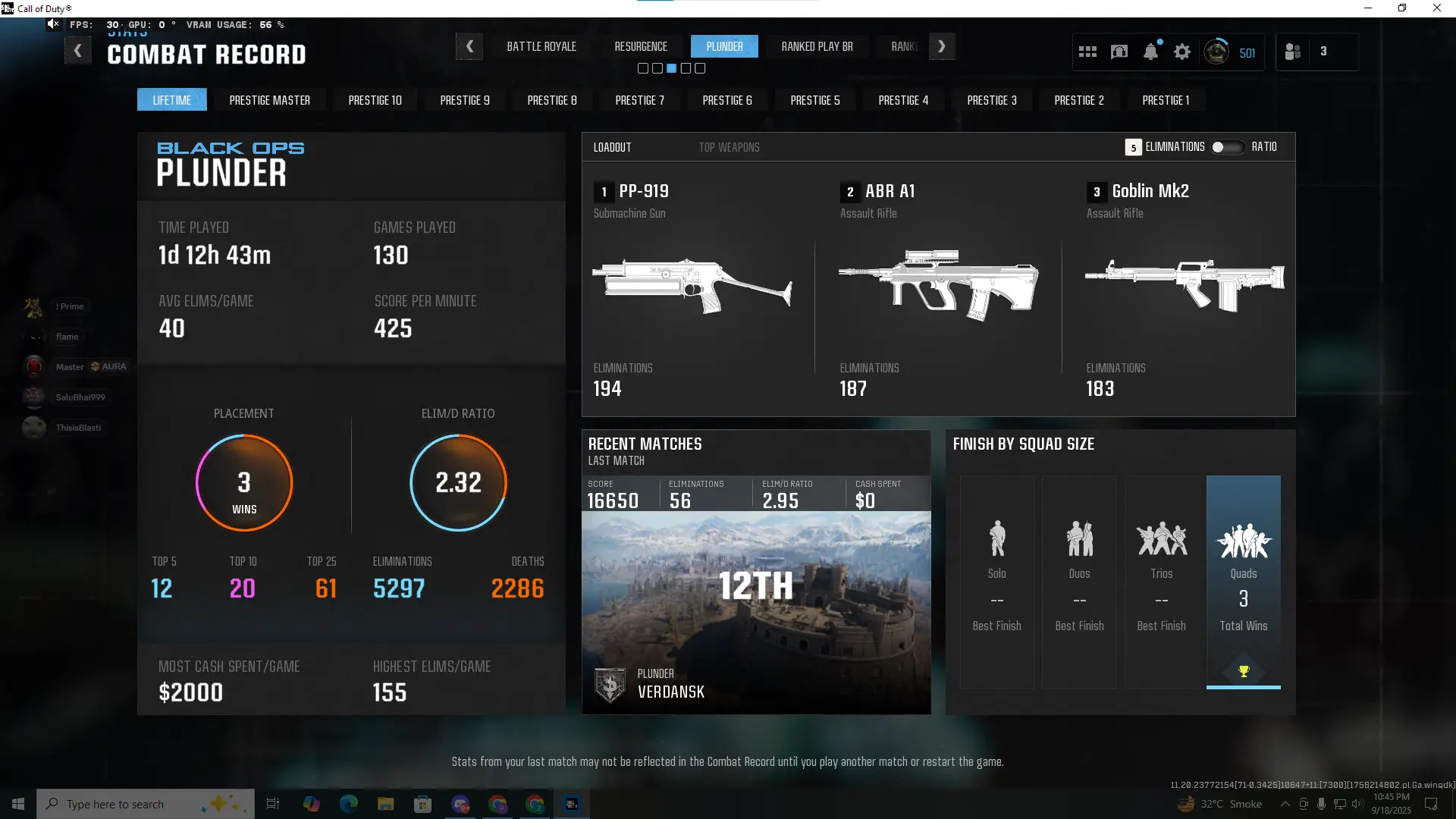1456x819 pixels.
Task: Switch to the Battle Royale tab
Action: click(541, 46)
